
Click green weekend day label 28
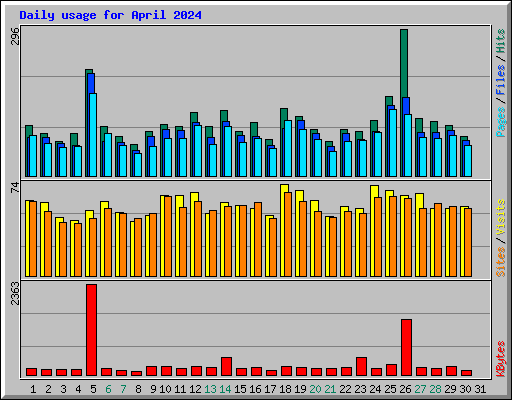(435, 389)
